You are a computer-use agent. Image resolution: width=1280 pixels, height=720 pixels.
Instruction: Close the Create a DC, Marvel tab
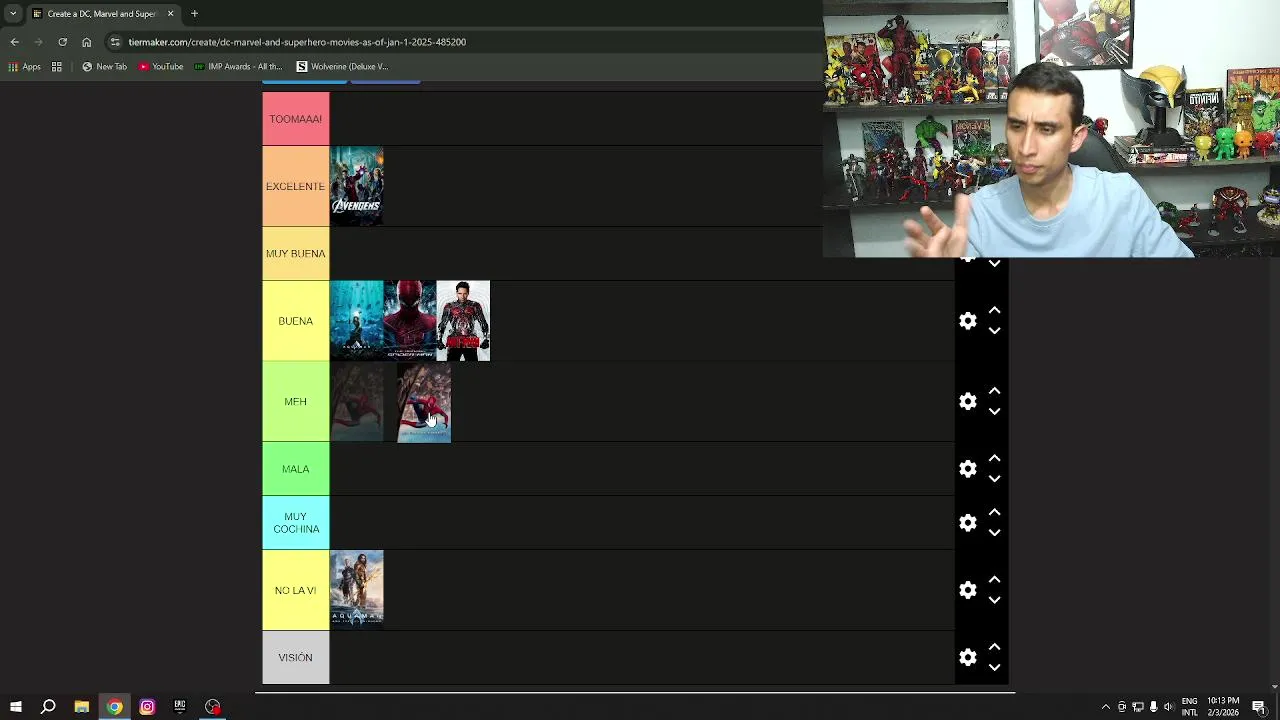tap(170, 14)
